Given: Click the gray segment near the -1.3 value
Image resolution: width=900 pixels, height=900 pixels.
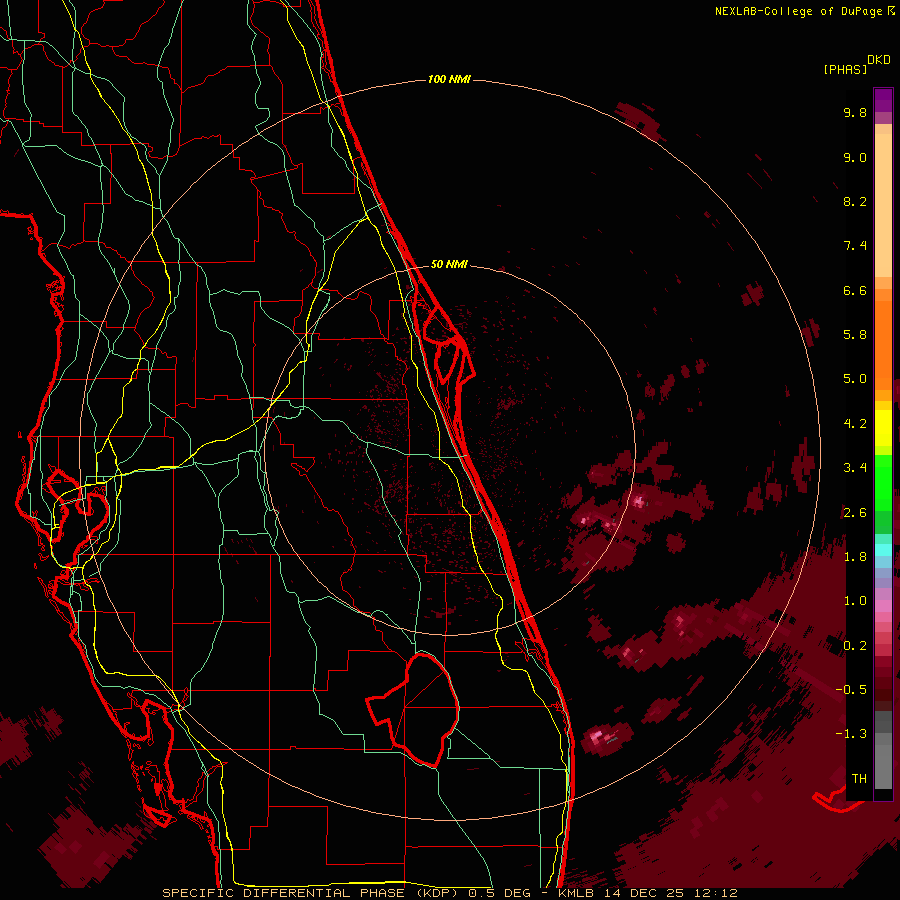Looking at the screenshot, I should tap(883, 735).
